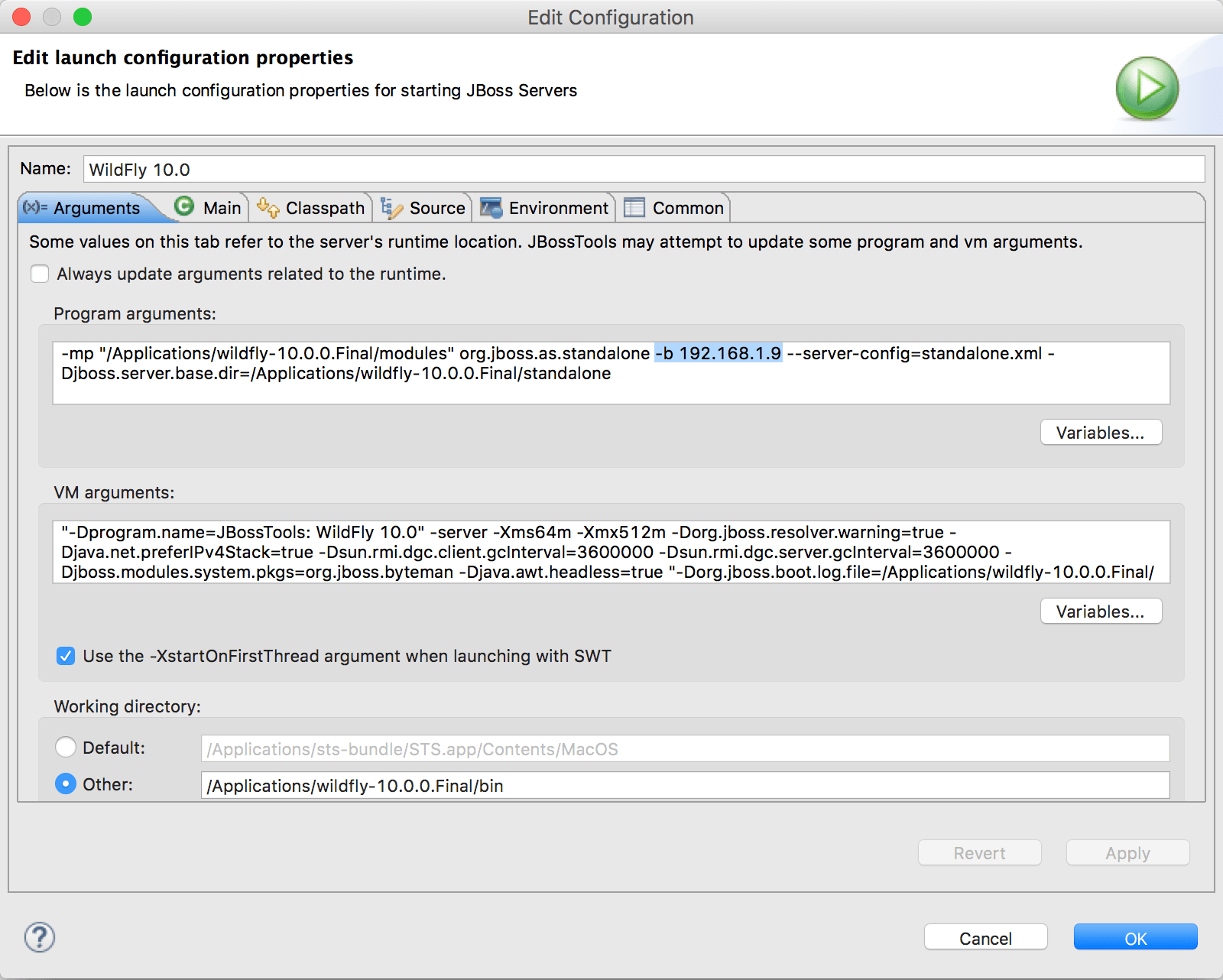Viewport: 1223px width, 980px height.
Task: Click the Apply button
Action: tap(1128, 853)
